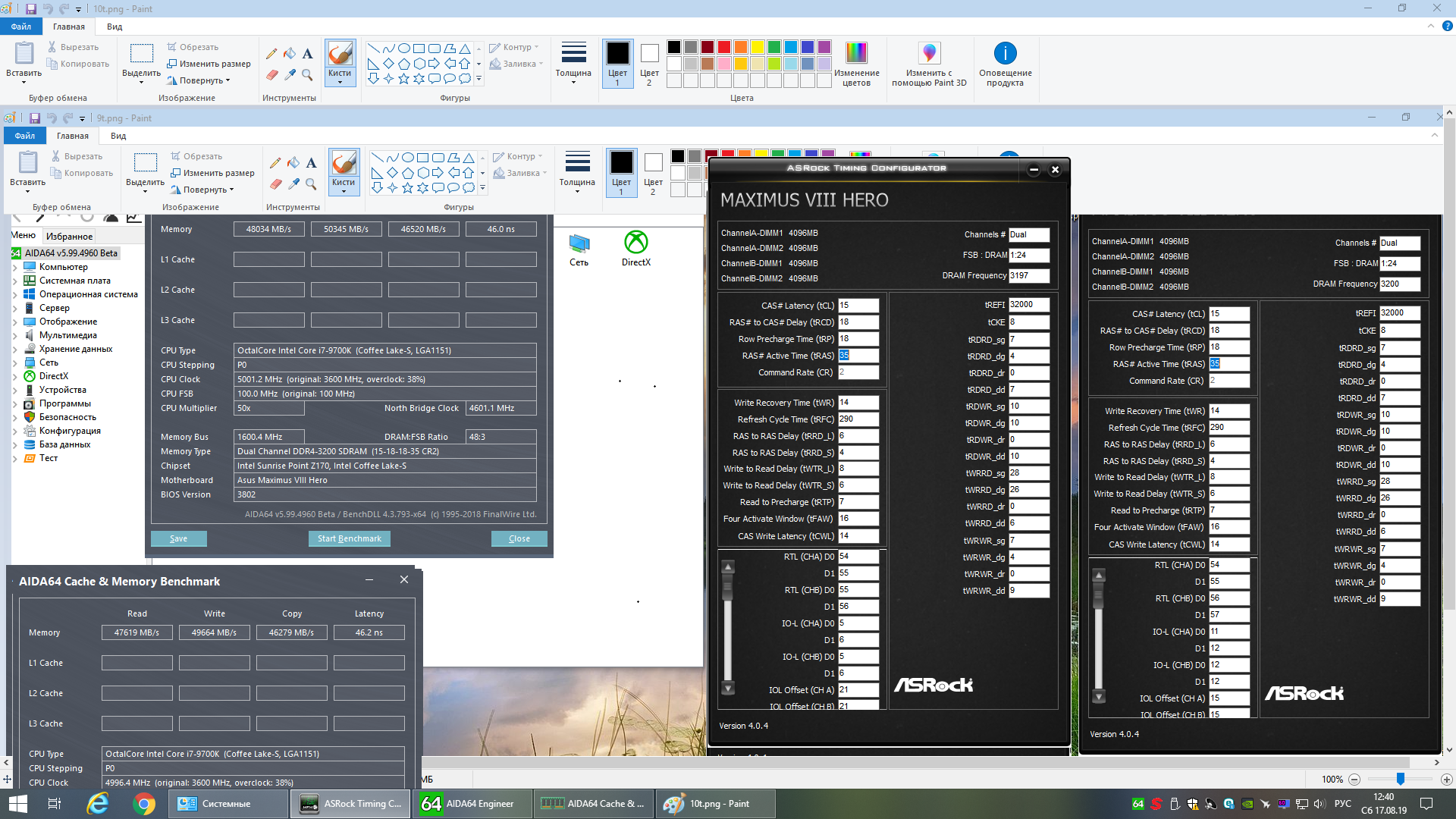
Task: Expand the Компьютер tree node in AIDA64
Action: [15, 267]
